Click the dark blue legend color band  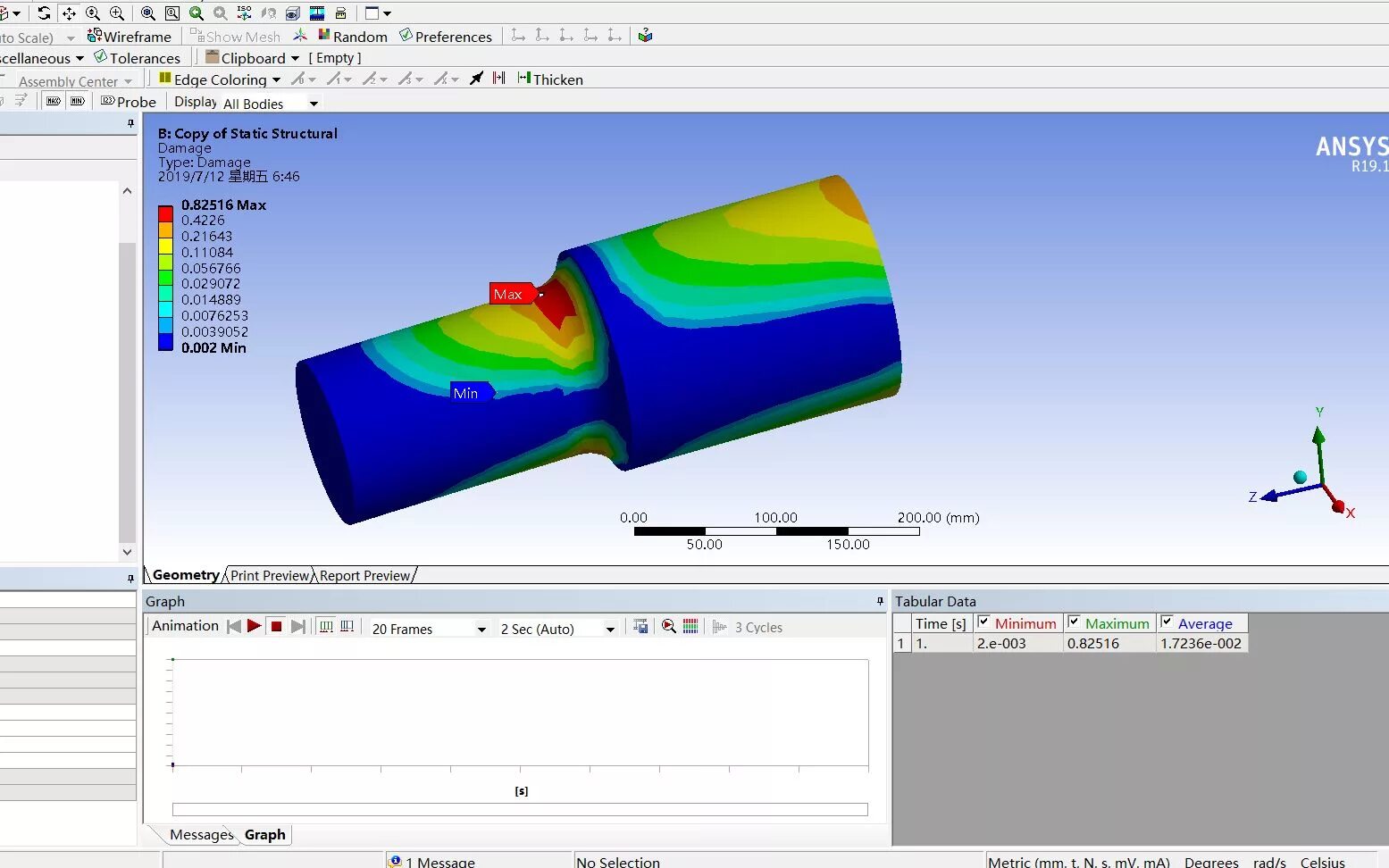click(165, 341)
